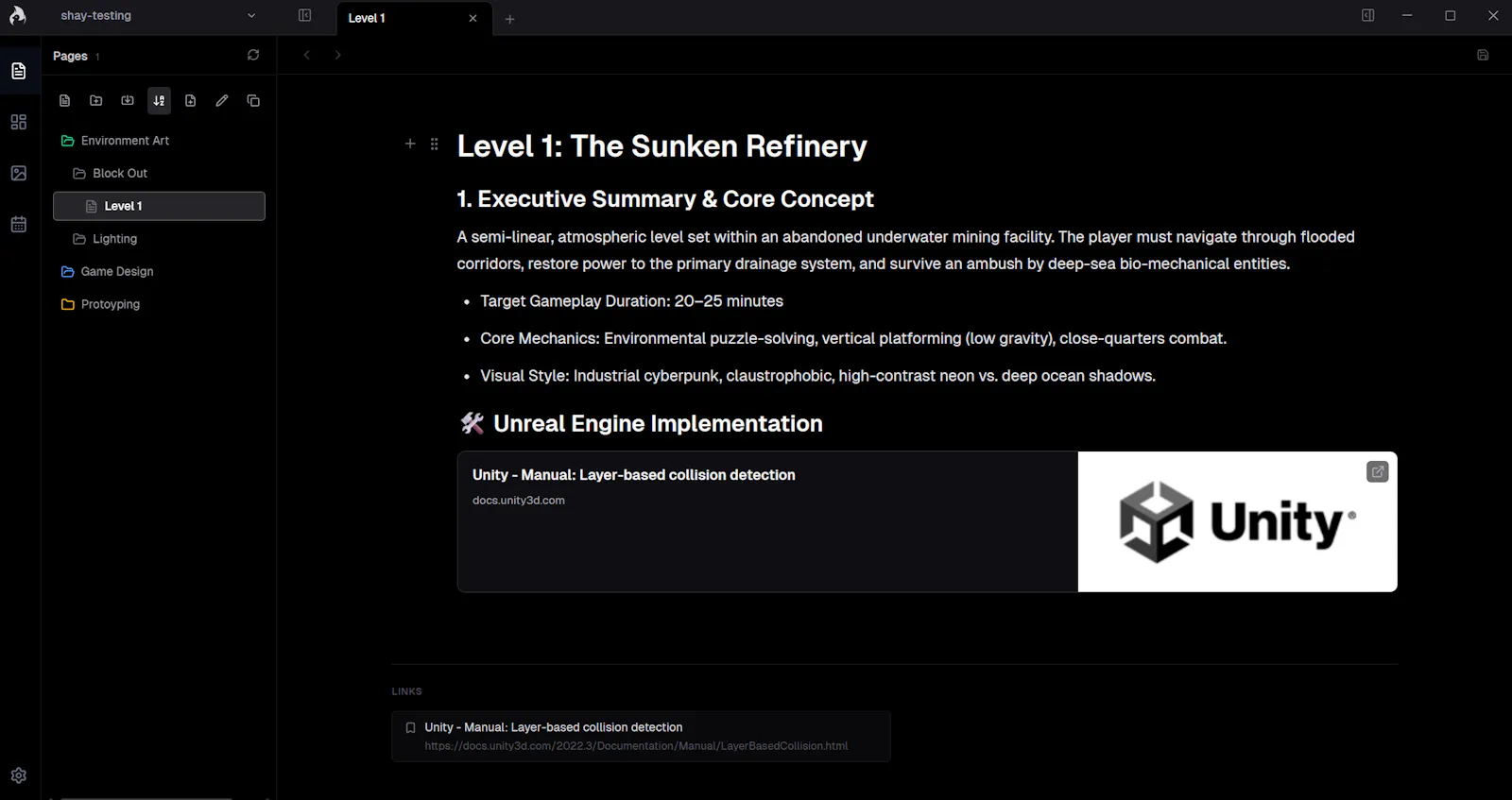Open the Unity link in external browser icon
Image resolution: width=1512 pixels, height=800 pixels.
click(1378, 471)
